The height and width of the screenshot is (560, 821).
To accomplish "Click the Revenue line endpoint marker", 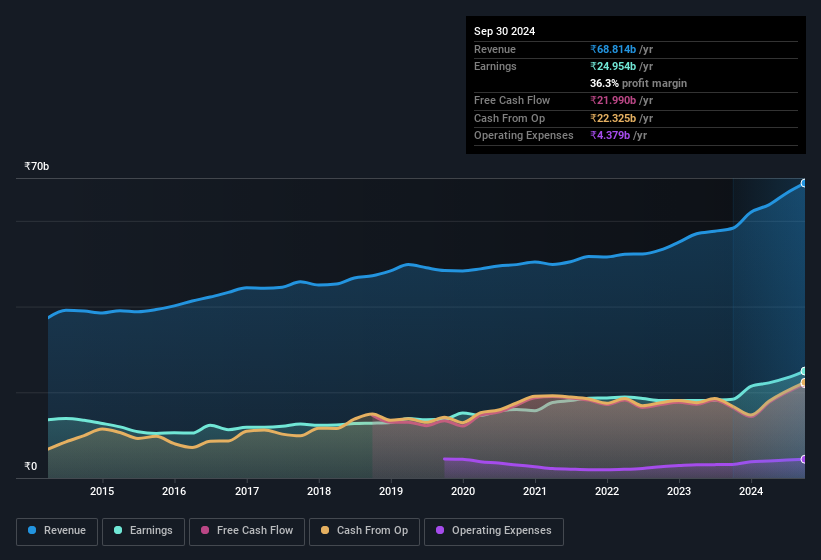I will tap(804, 183).
